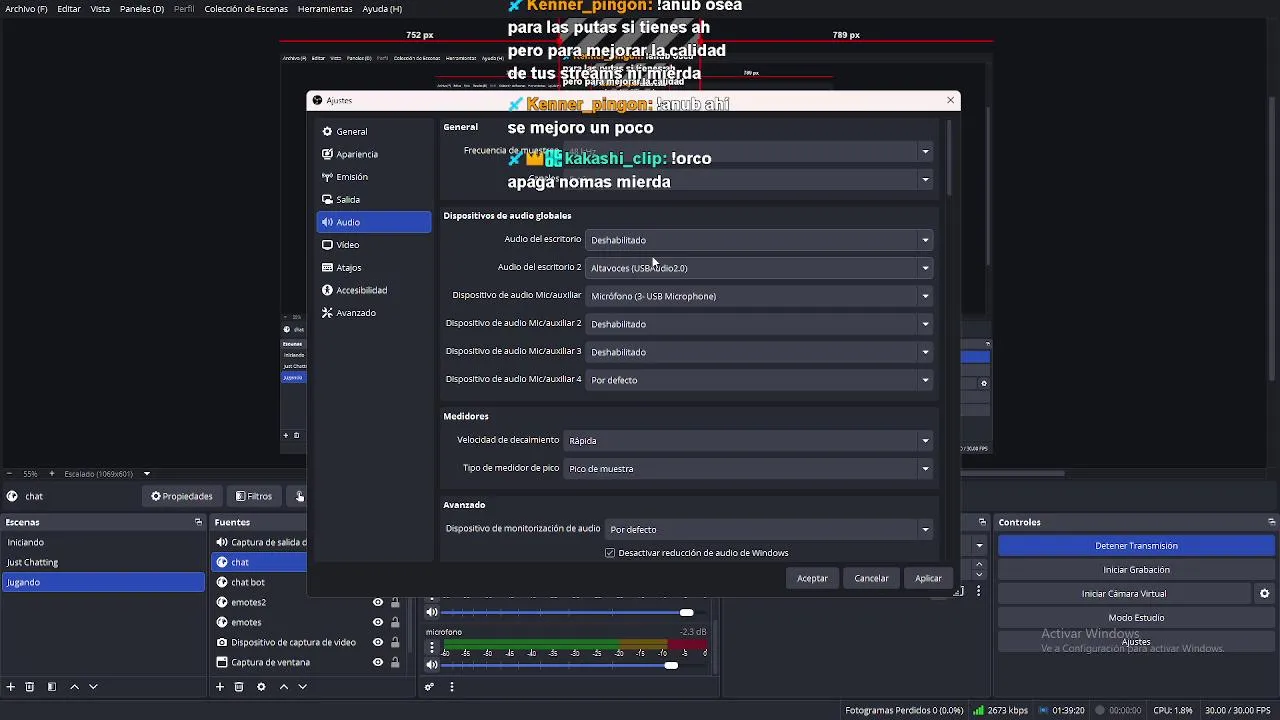Open Dispositivo de audio Mic/auxiliar 3 dropdown

[x=759, y=352]
